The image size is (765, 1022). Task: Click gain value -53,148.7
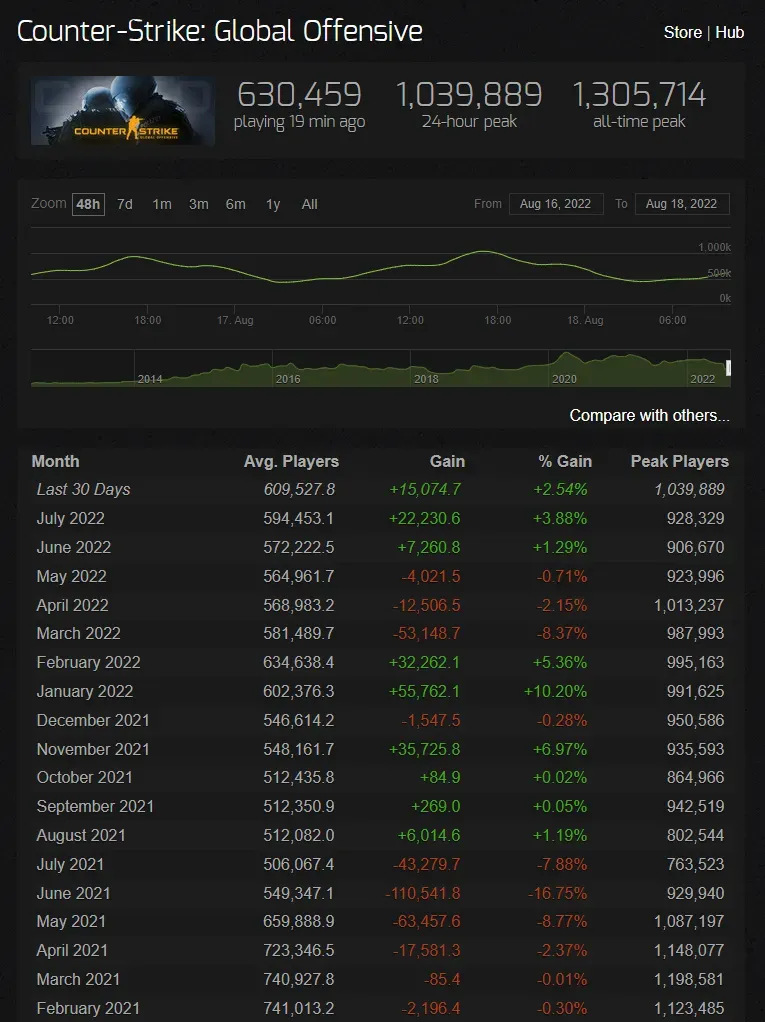click(x=426, y=633)
